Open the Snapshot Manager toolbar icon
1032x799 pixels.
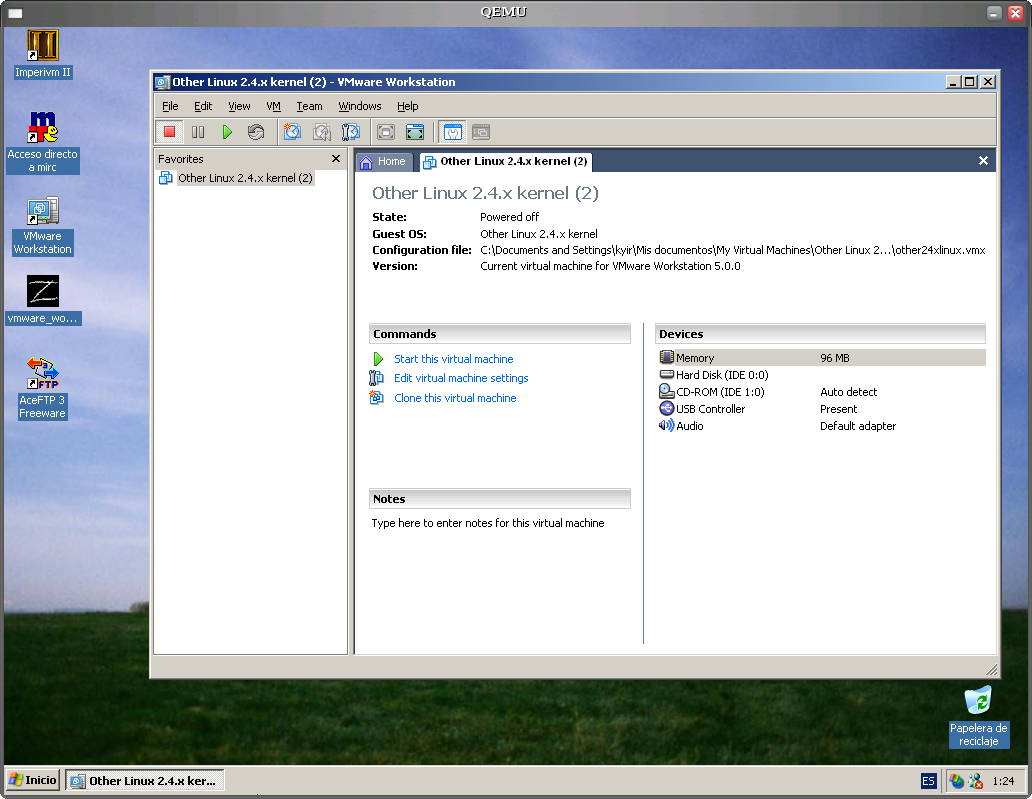[x=351, y=132]
